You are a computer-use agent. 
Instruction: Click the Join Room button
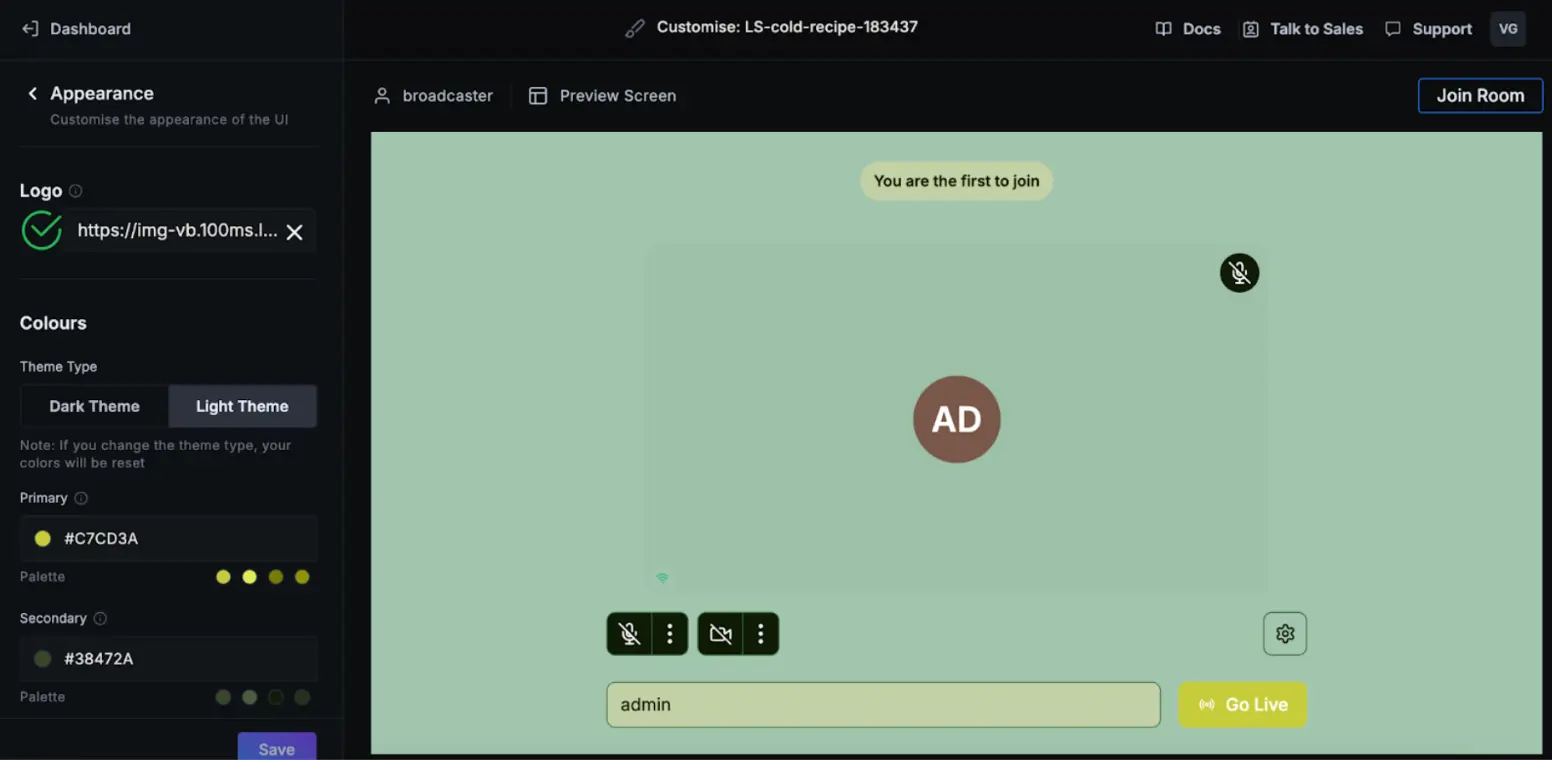tap(1480, 95)
